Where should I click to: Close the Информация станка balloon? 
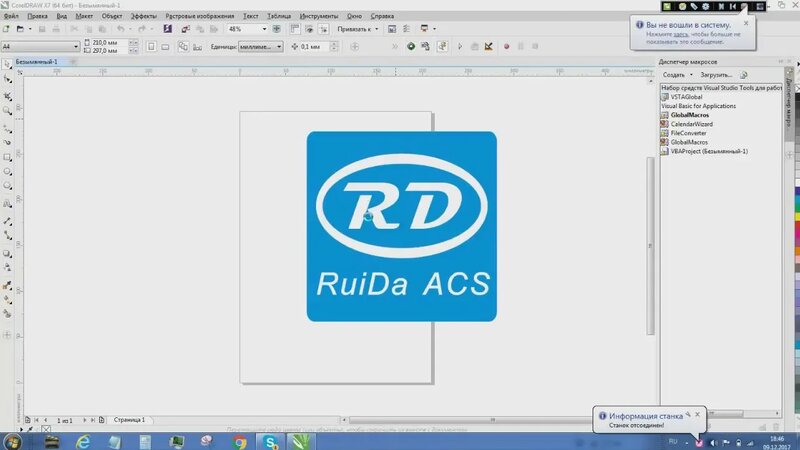coord(697,415)
